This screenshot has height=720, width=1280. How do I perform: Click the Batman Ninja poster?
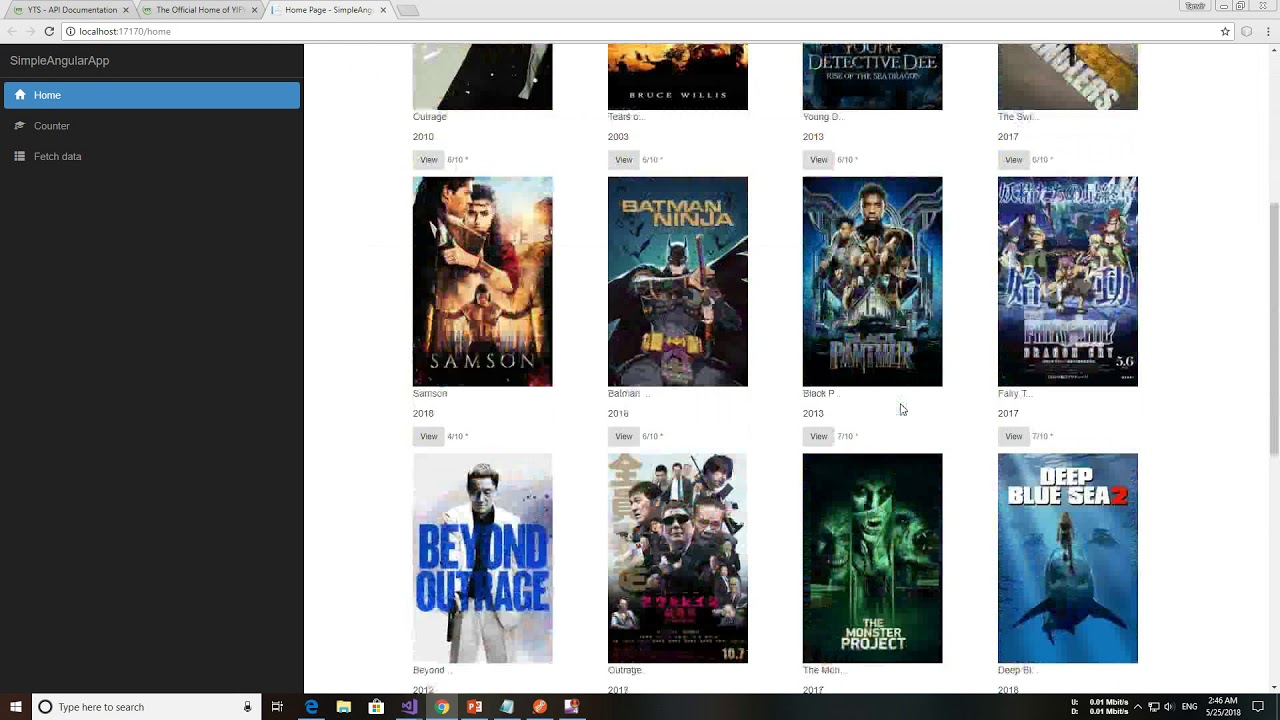[x=677, y=282]
